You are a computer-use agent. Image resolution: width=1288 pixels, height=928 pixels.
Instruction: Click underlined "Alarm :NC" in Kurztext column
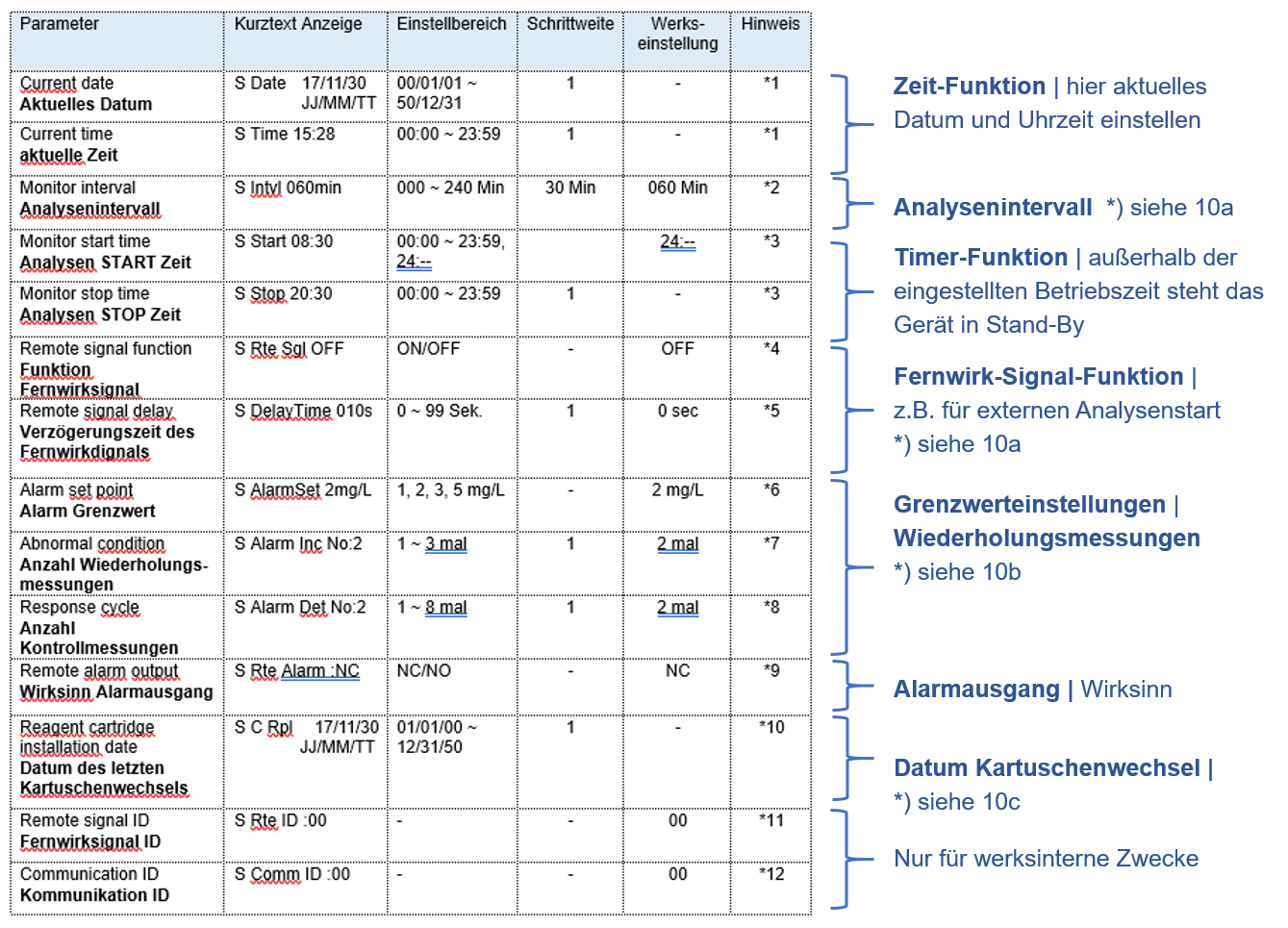pyautogui.click(x=320, y=671)
